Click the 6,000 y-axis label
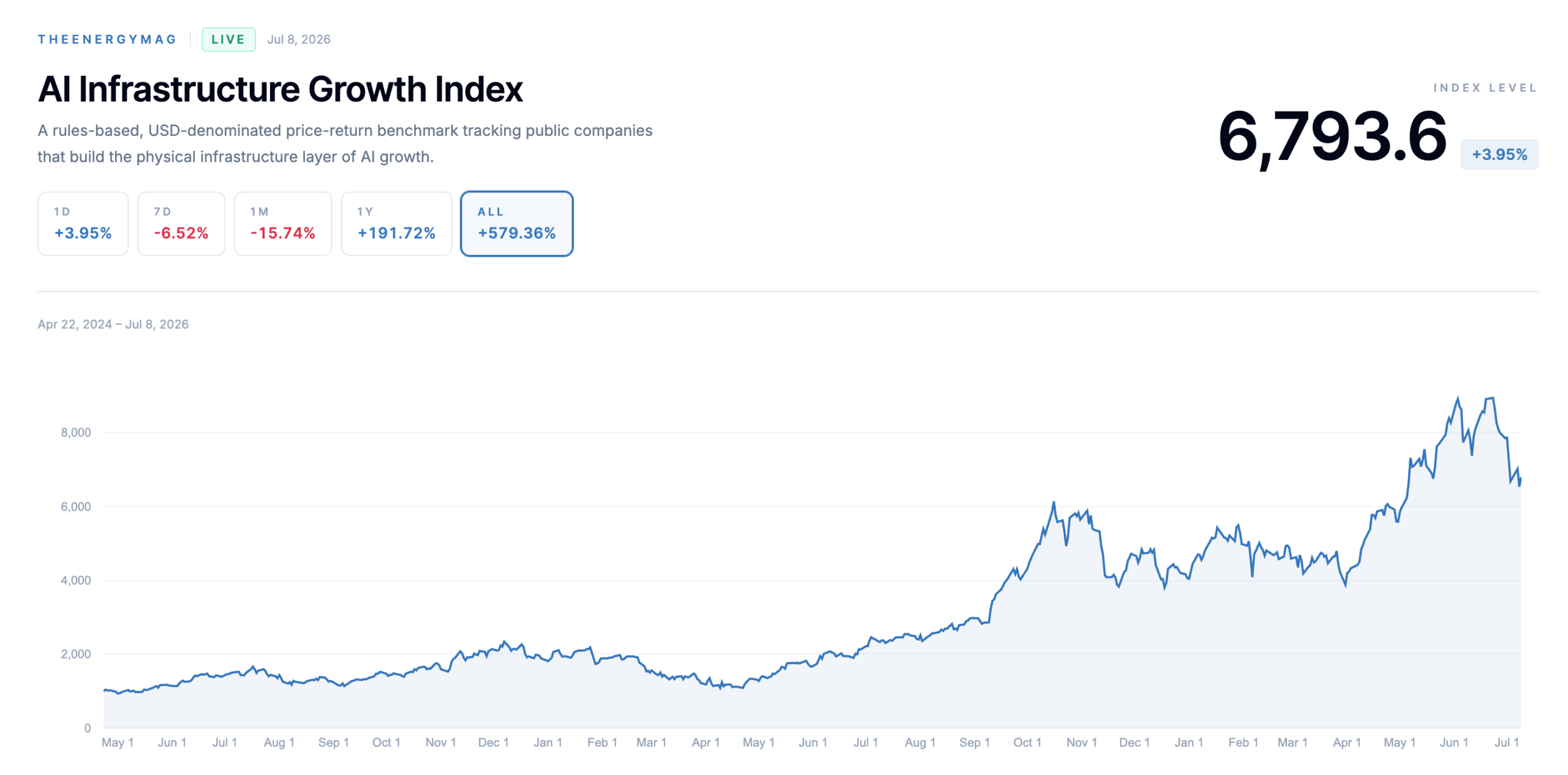The height and width of the screenshot is (775, 1568). (x=75, y=506)
